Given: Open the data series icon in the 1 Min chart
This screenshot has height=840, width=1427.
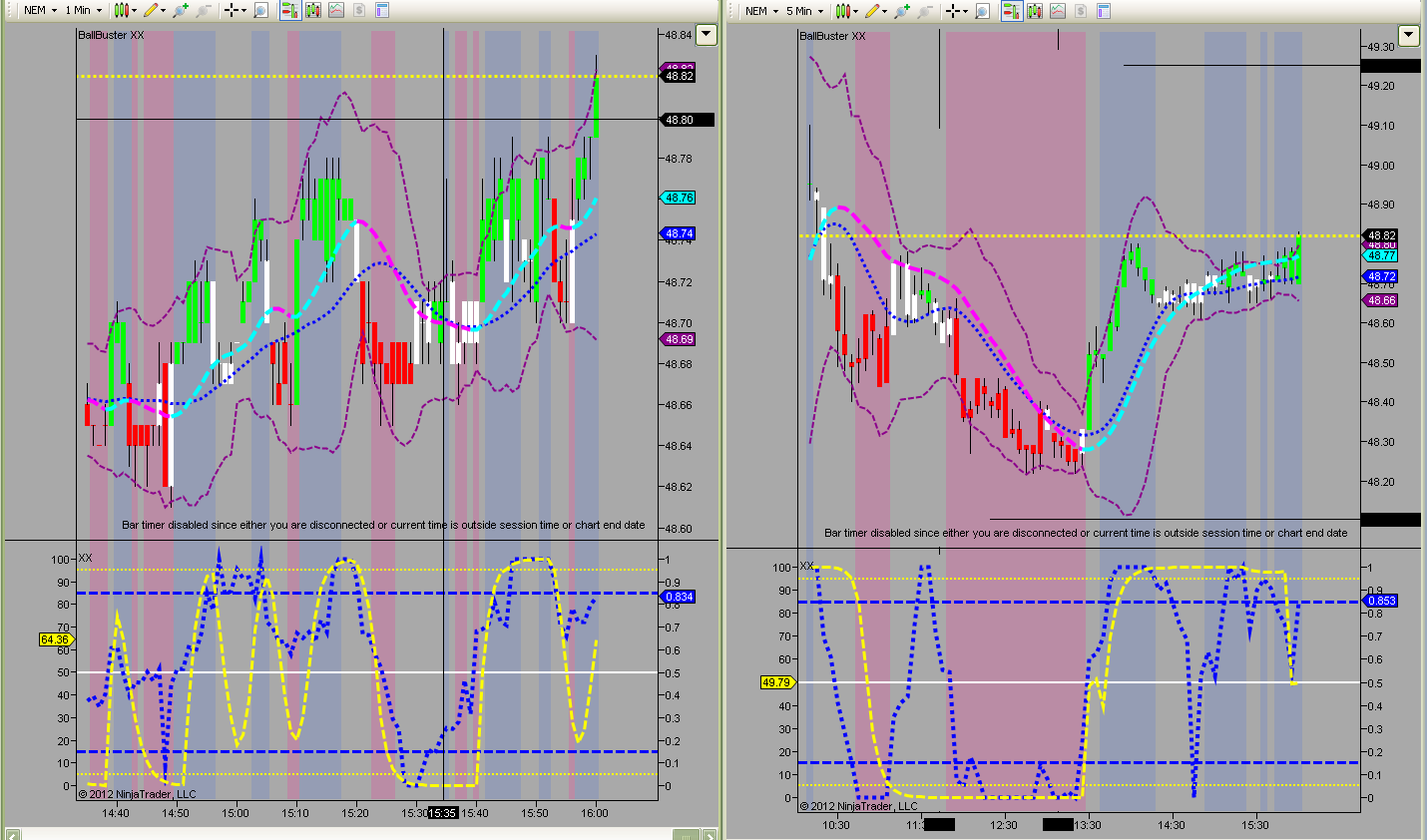Looking at the screenshot, I should (x=313, y=10).
